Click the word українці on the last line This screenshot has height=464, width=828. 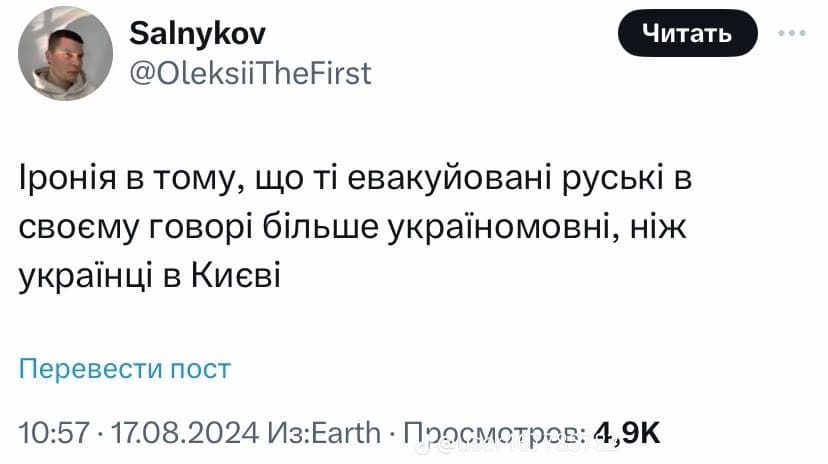click(86, 273)
